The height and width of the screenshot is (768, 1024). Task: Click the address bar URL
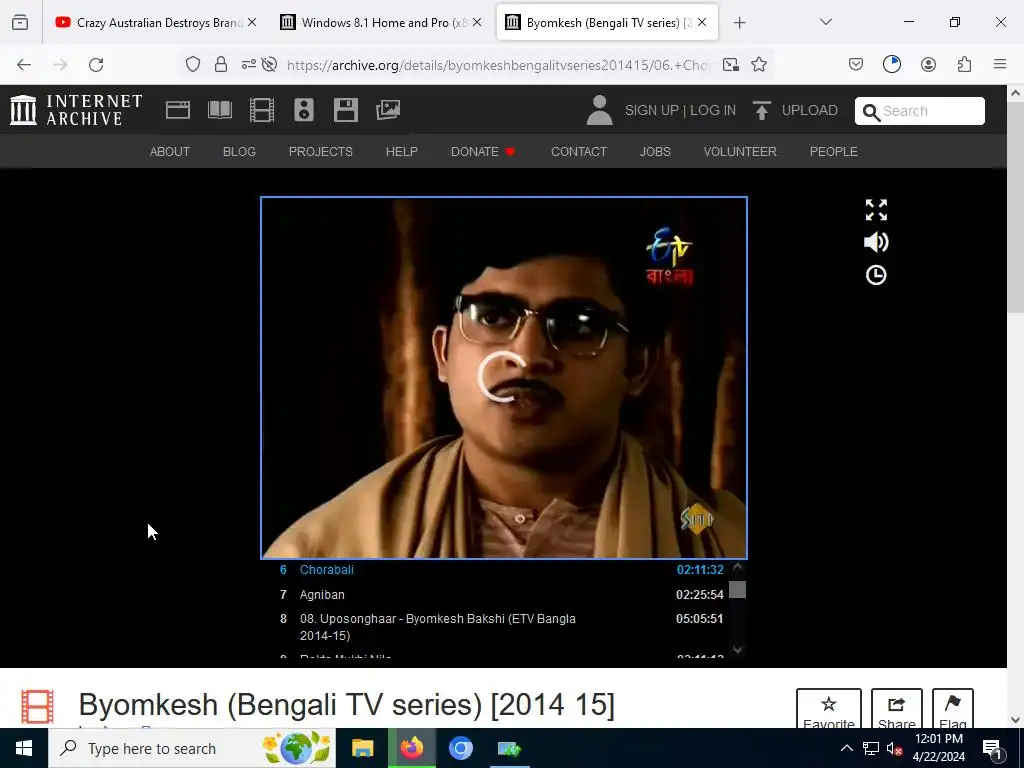pos(500,65)
